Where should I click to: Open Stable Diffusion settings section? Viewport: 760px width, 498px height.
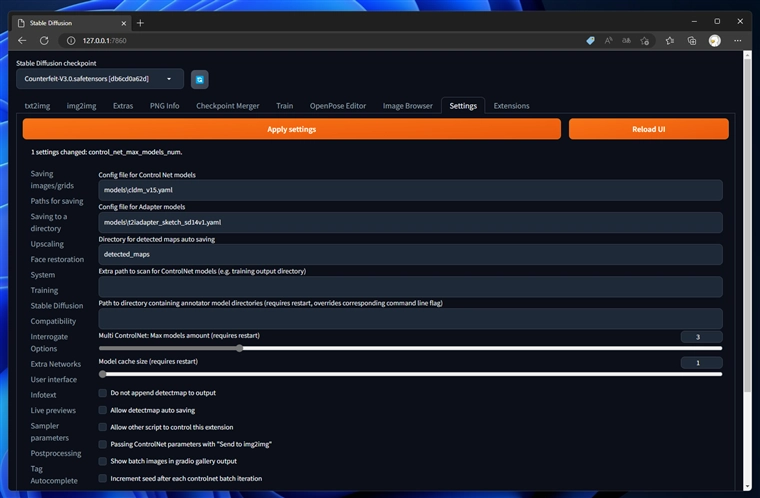click(57, 305)
